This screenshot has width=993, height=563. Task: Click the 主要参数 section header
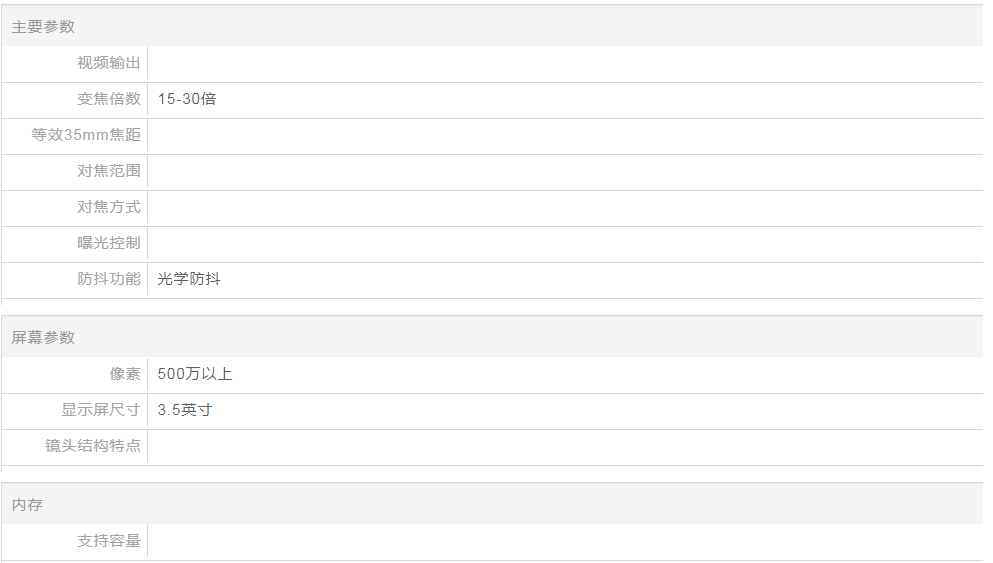click(43, 27)
